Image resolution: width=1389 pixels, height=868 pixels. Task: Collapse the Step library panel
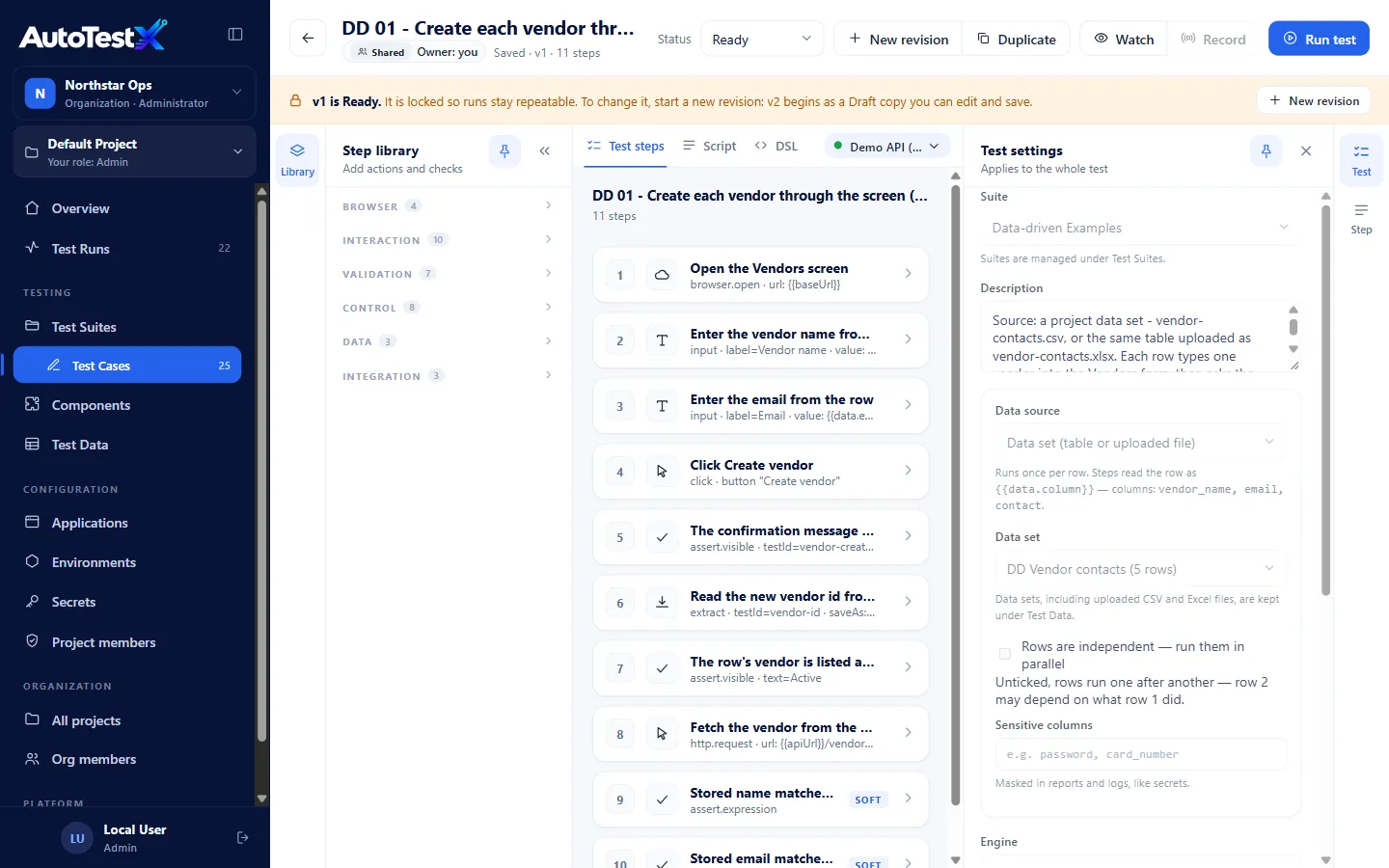(545, 150)
